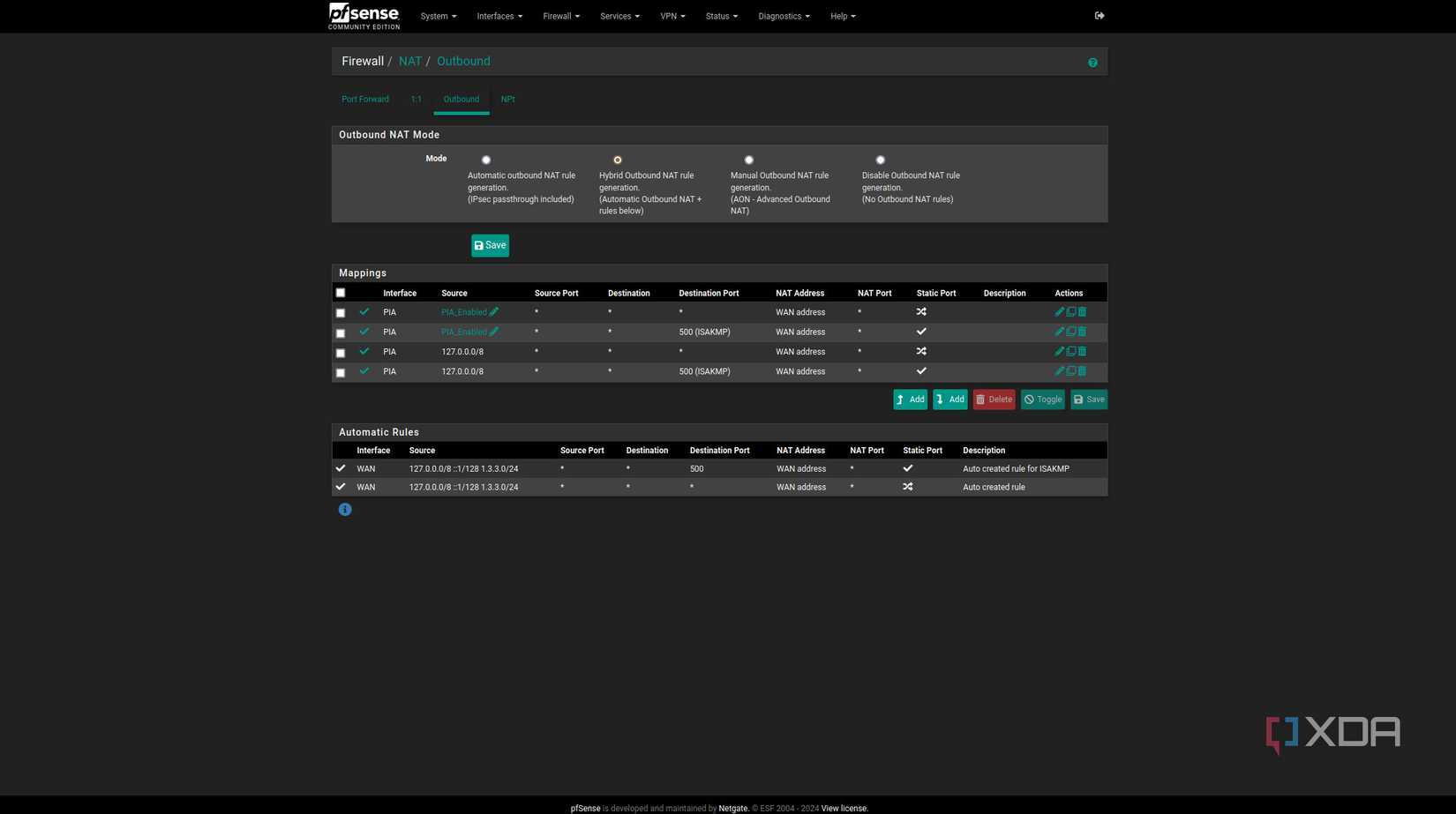The width and height of the screenshot is (1456, 814).
Task: Open the Diagnostics menu
Action: point(783,16)
